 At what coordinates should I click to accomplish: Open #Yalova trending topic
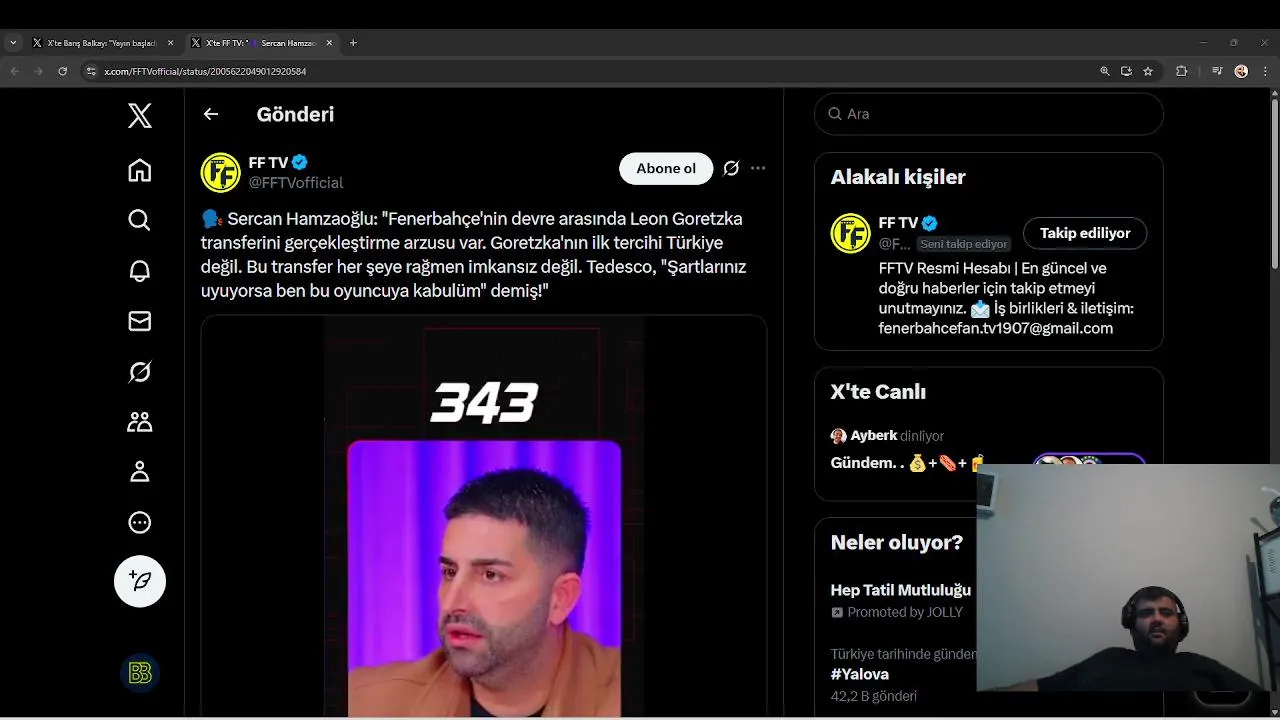(x=860, y=674)
